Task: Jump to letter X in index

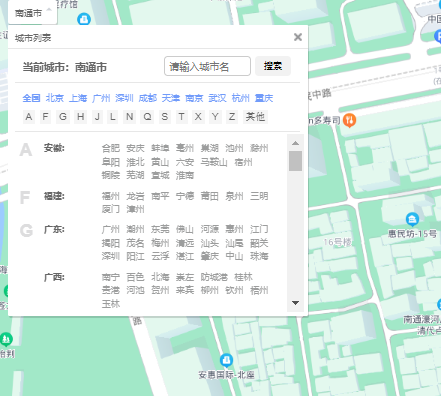Action: (x=198, y=117)
